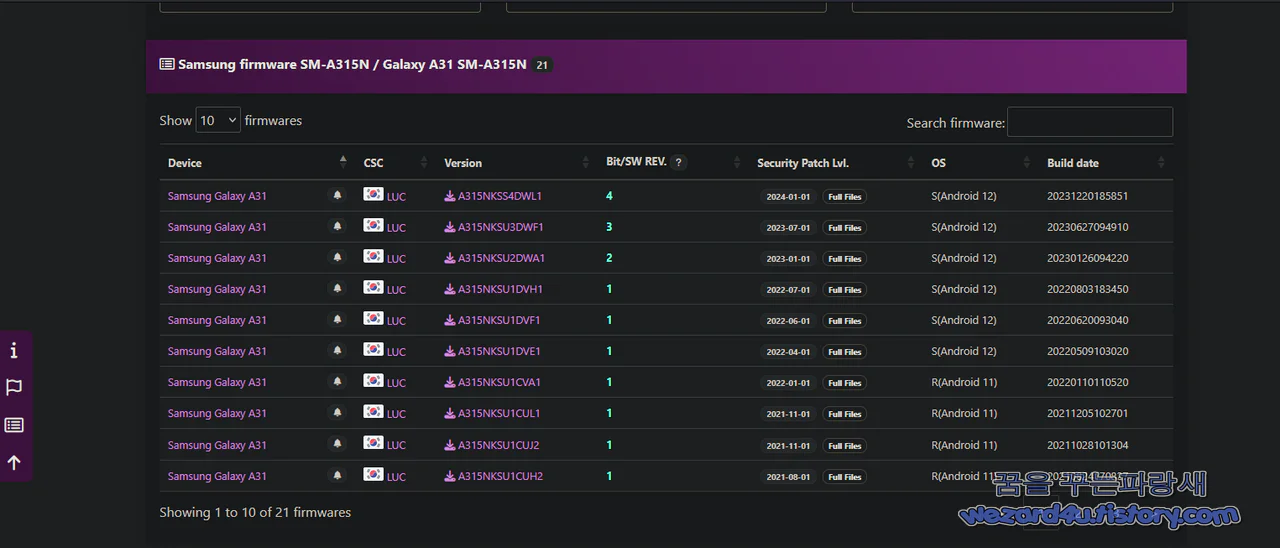This screenshot has width=1280, height=548.
Task: Sort table by Security Patch Lvl. column
Action: (x=836, y=163)
